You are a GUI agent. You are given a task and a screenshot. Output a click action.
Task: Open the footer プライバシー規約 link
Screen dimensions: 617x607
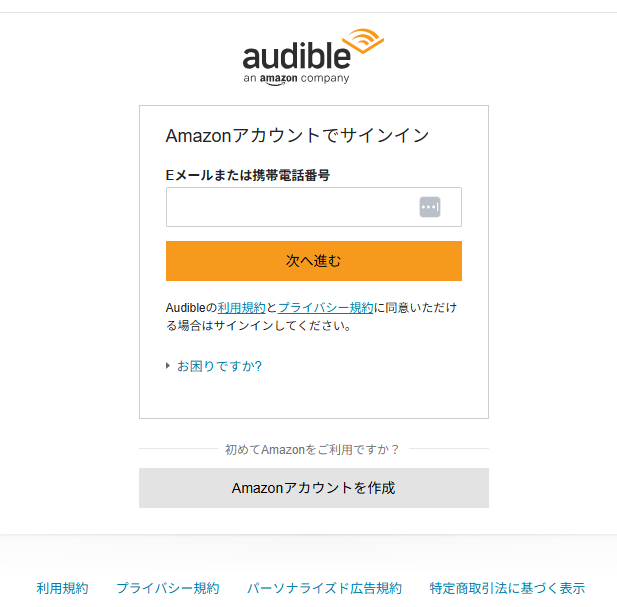[x=167, y=588]
